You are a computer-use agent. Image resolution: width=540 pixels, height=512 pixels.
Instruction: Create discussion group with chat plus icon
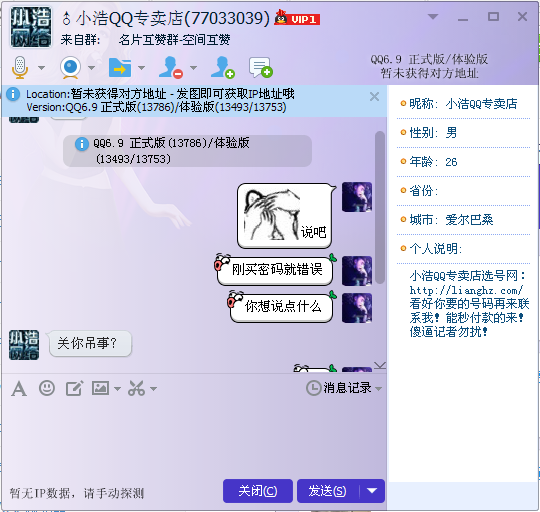(261, 67)
